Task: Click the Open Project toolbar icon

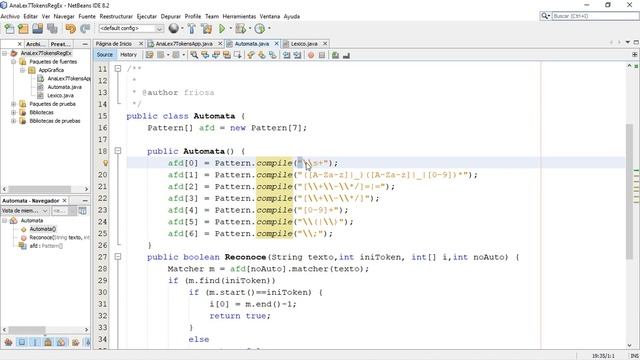Action: (x=38, y=29)
